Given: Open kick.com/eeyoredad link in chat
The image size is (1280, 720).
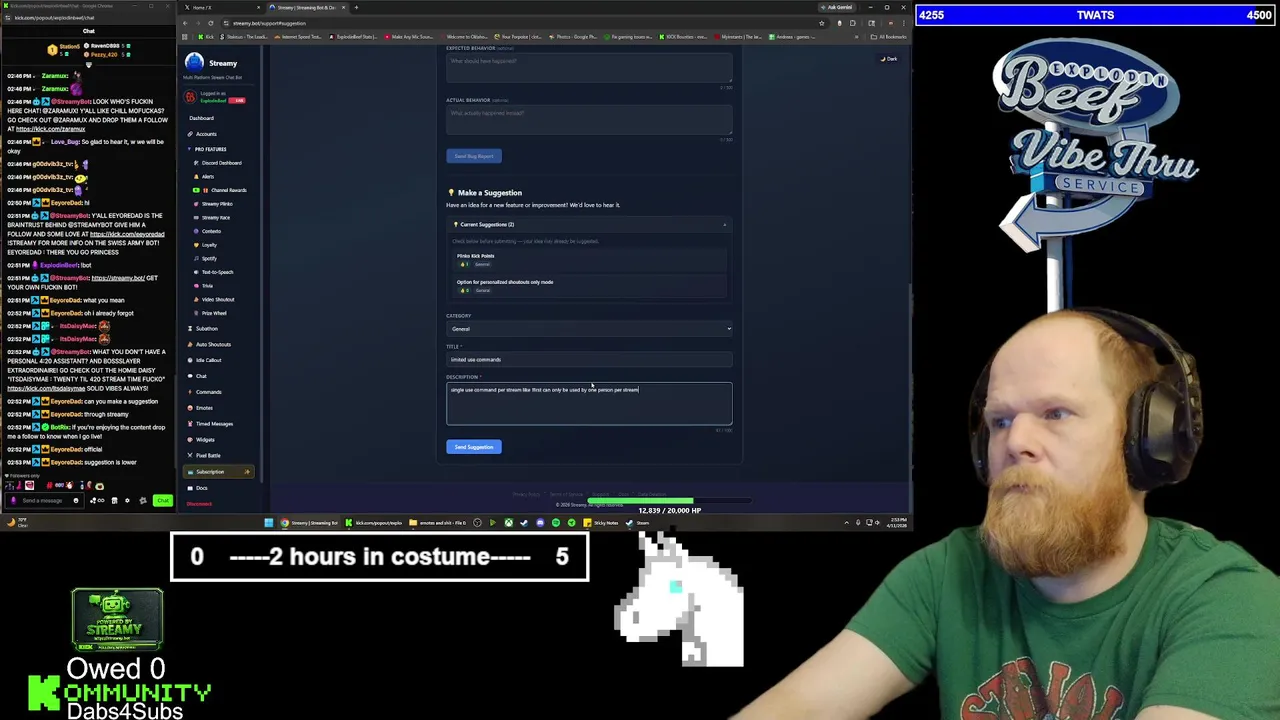Looking at the screenshot, I should pyautogui.click(x=126, y=234).
